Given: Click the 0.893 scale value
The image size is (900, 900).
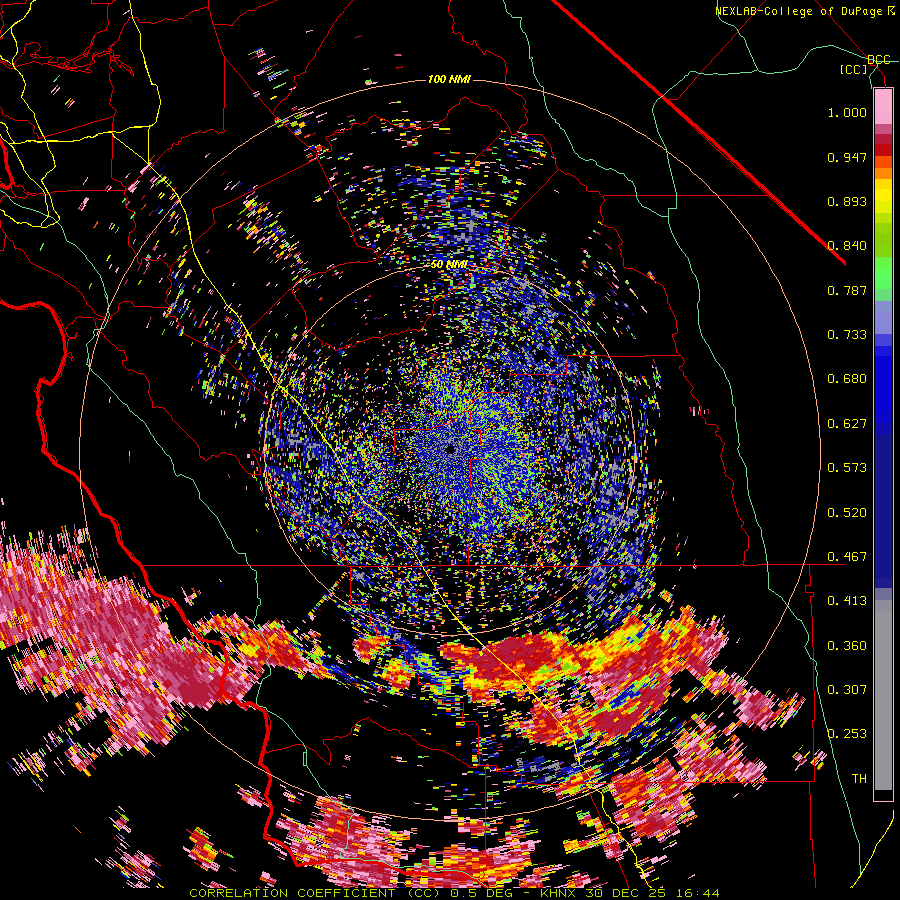Looking at the screenshot, I should click(847, 201).
